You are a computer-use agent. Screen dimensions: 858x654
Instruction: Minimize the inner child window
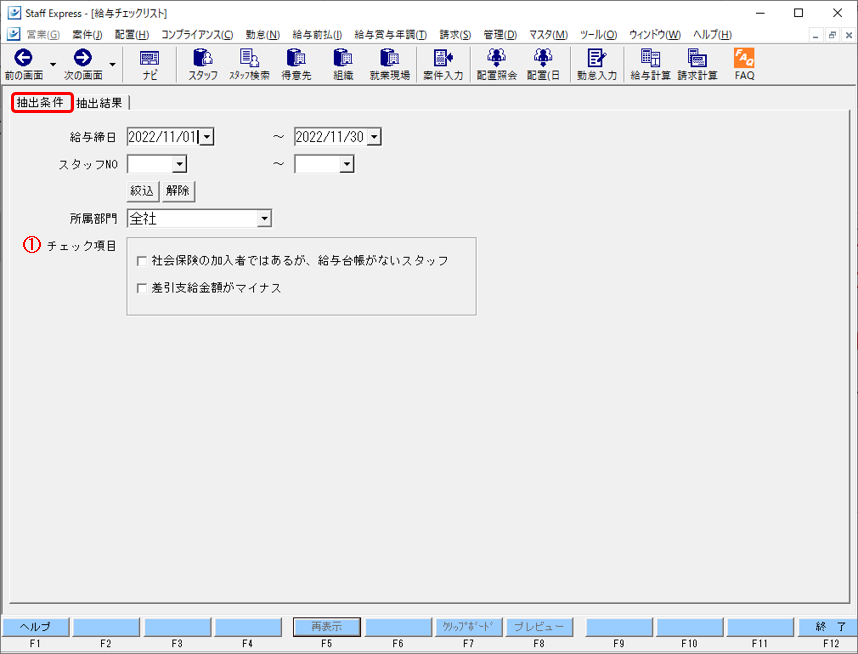click(x=816, y=35)
